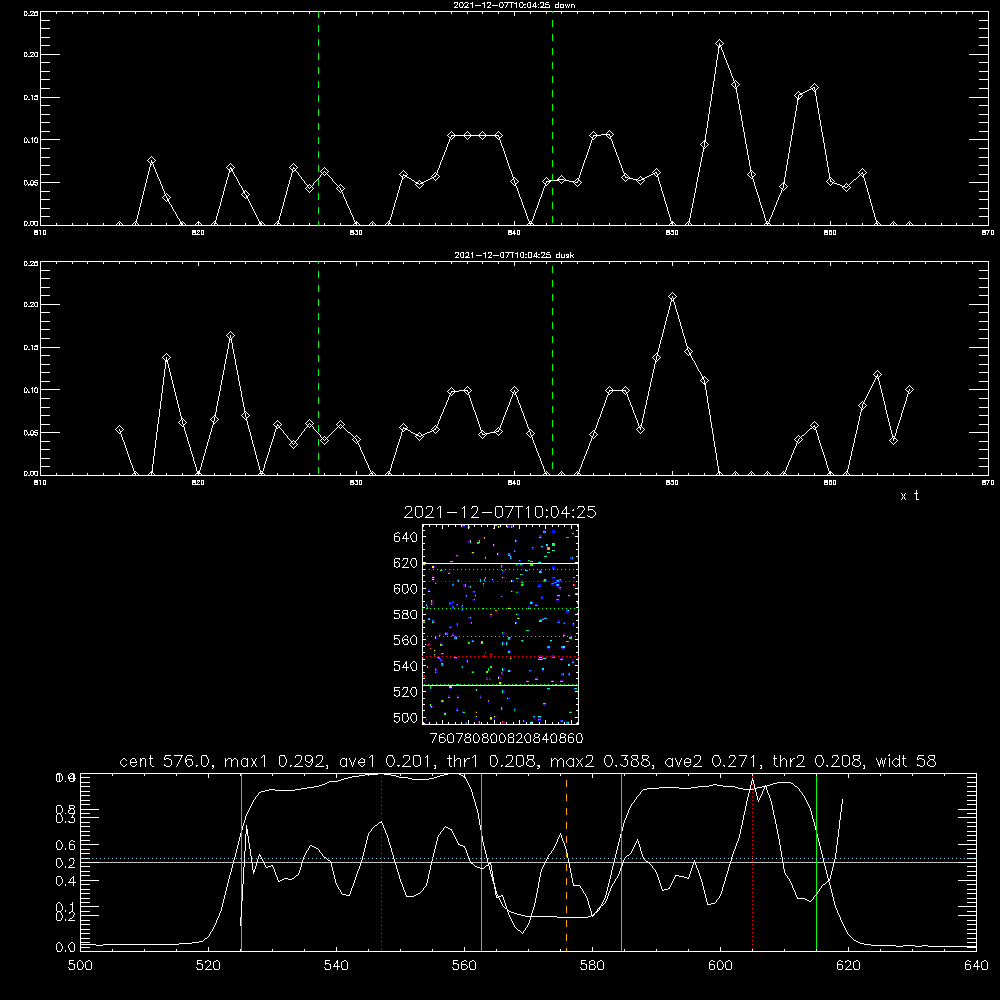This screenshot has height=1000, width=1000.
Task: Click the central image y-axis label "600"
Action: coord(405,589)
